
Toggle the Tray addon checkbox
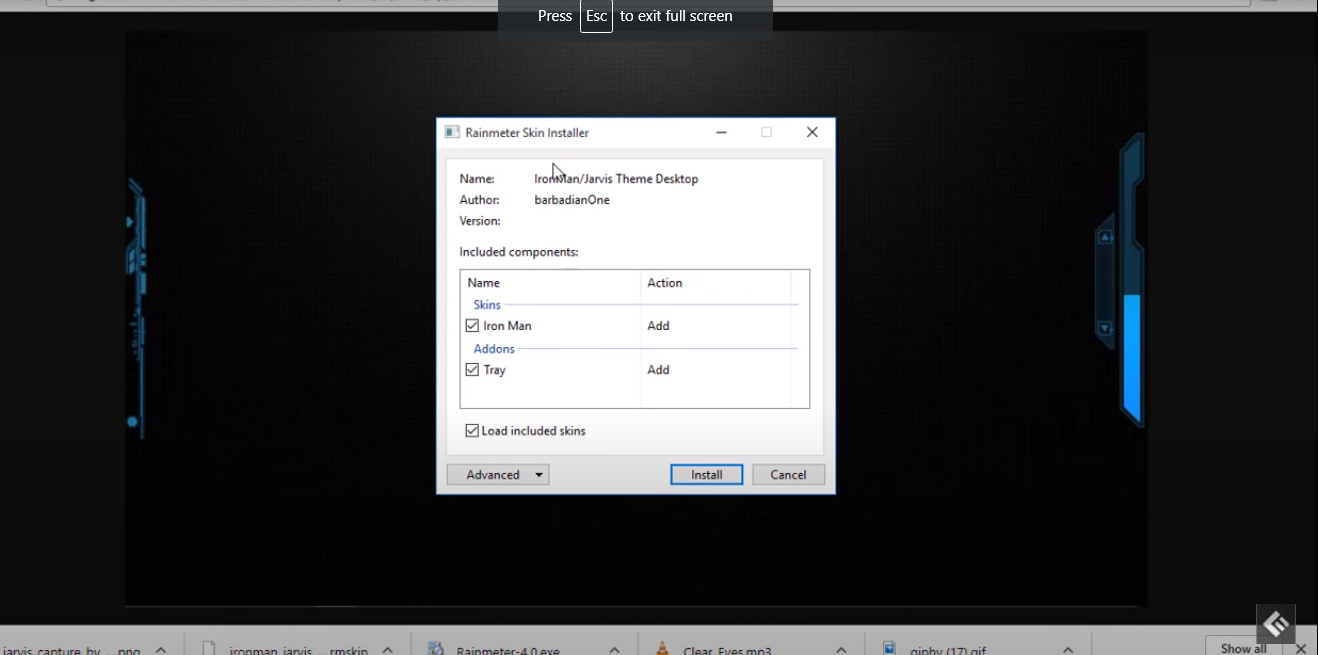(472, 370)
